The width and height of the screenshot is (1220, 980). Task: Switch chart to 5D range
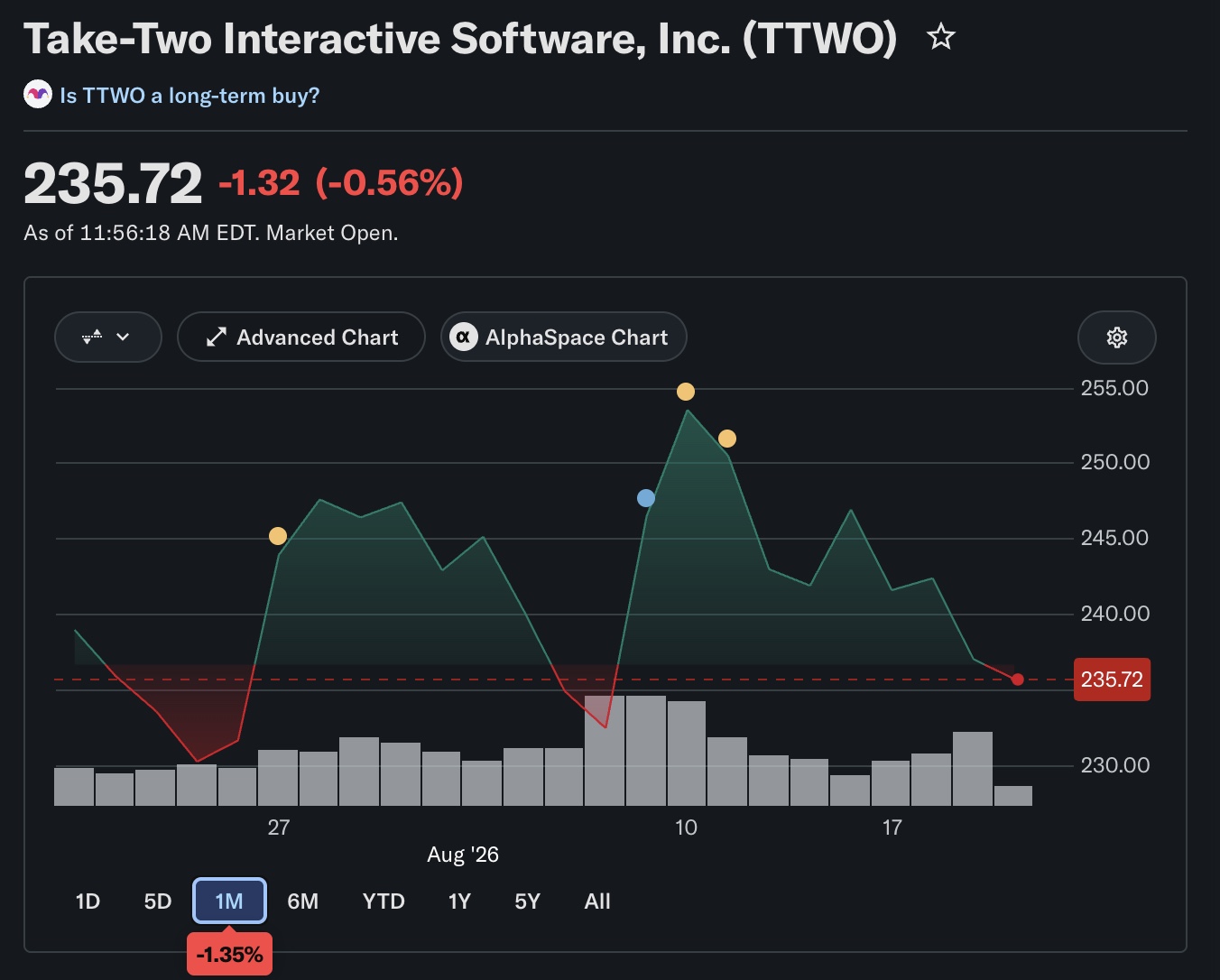point(158,901)
